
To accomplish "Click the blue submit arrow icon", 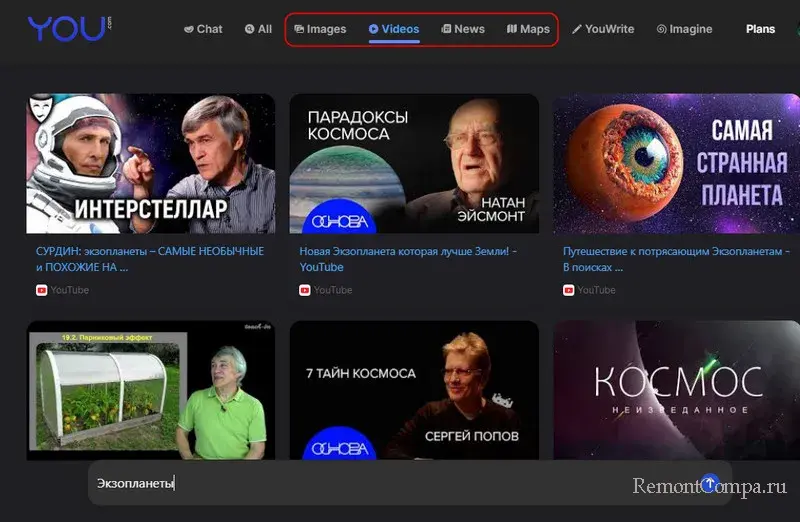I will [710, 484].
